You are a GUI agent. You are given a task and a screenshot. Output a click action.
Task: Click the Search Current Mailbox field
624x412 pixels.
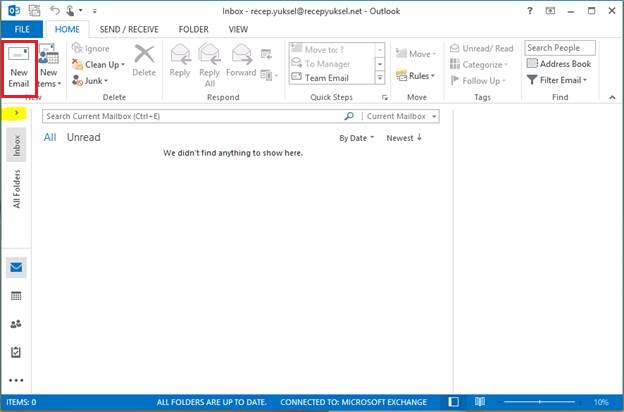[193, 116]
